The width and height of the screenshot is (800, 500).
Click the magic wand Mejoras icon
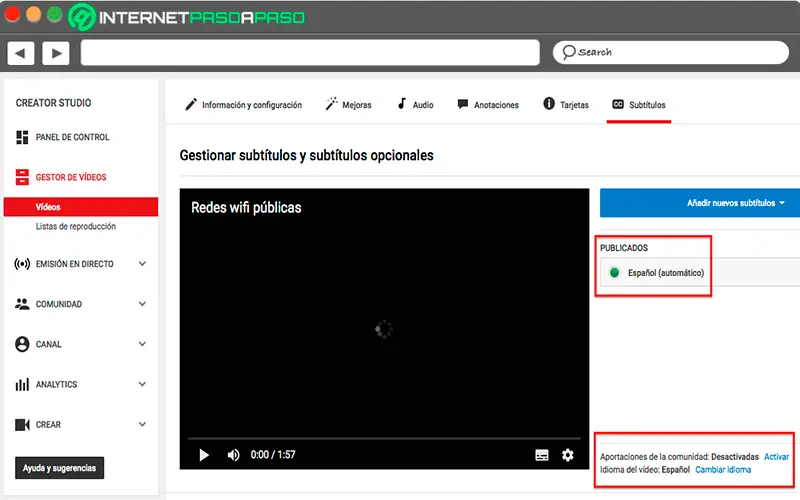[332, 104]
